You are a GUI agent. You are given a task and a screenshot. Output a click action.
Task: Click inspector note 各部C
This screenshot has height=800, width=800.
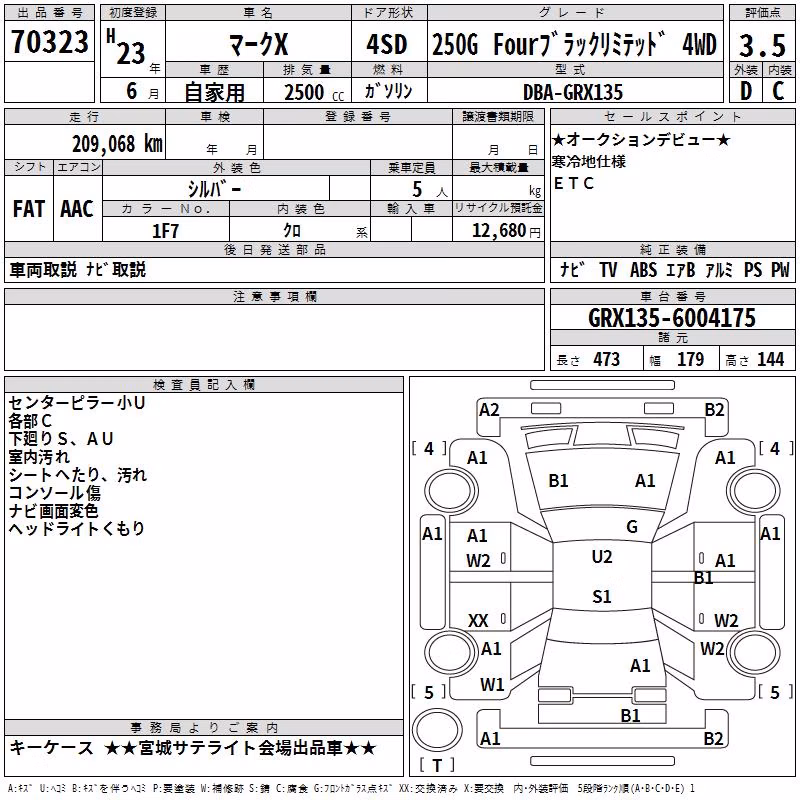(x=30, y=421)
